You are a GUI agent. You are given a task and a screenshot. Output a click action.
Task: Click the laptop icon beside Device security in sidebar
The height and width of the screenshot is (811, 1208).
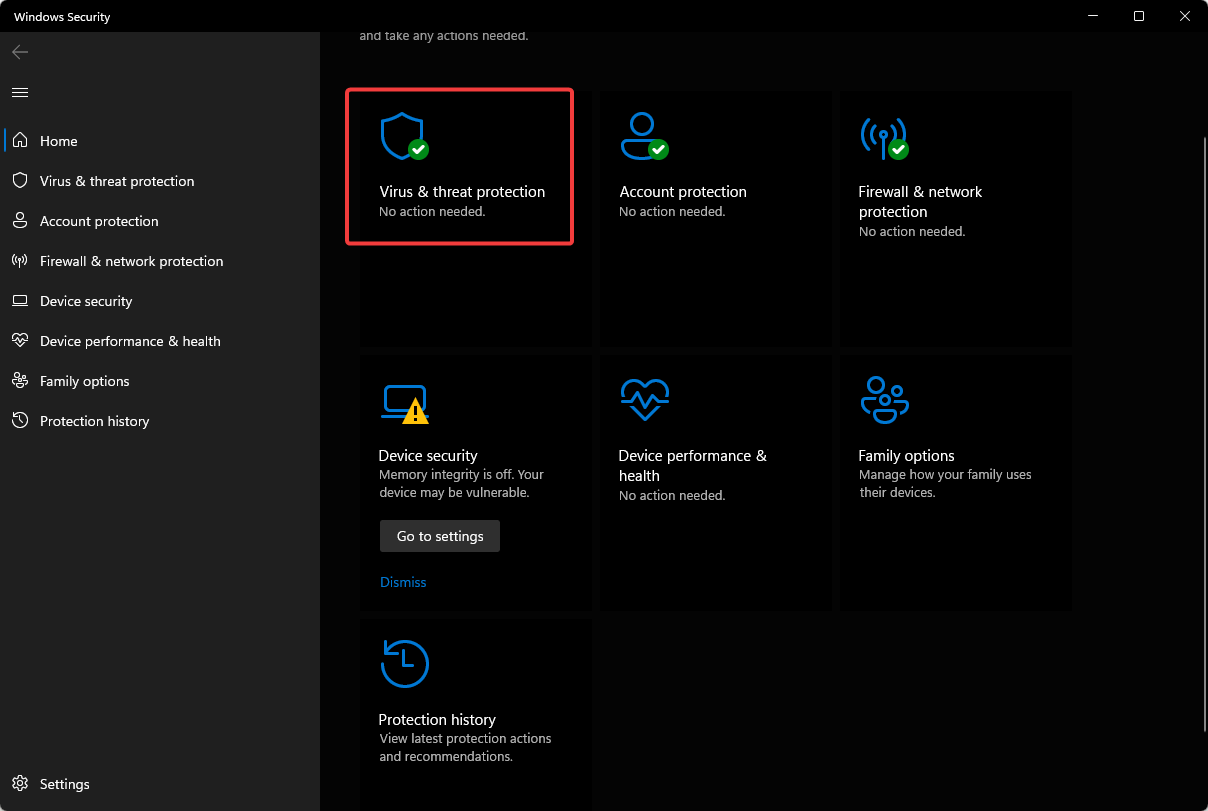click(20, 301)
